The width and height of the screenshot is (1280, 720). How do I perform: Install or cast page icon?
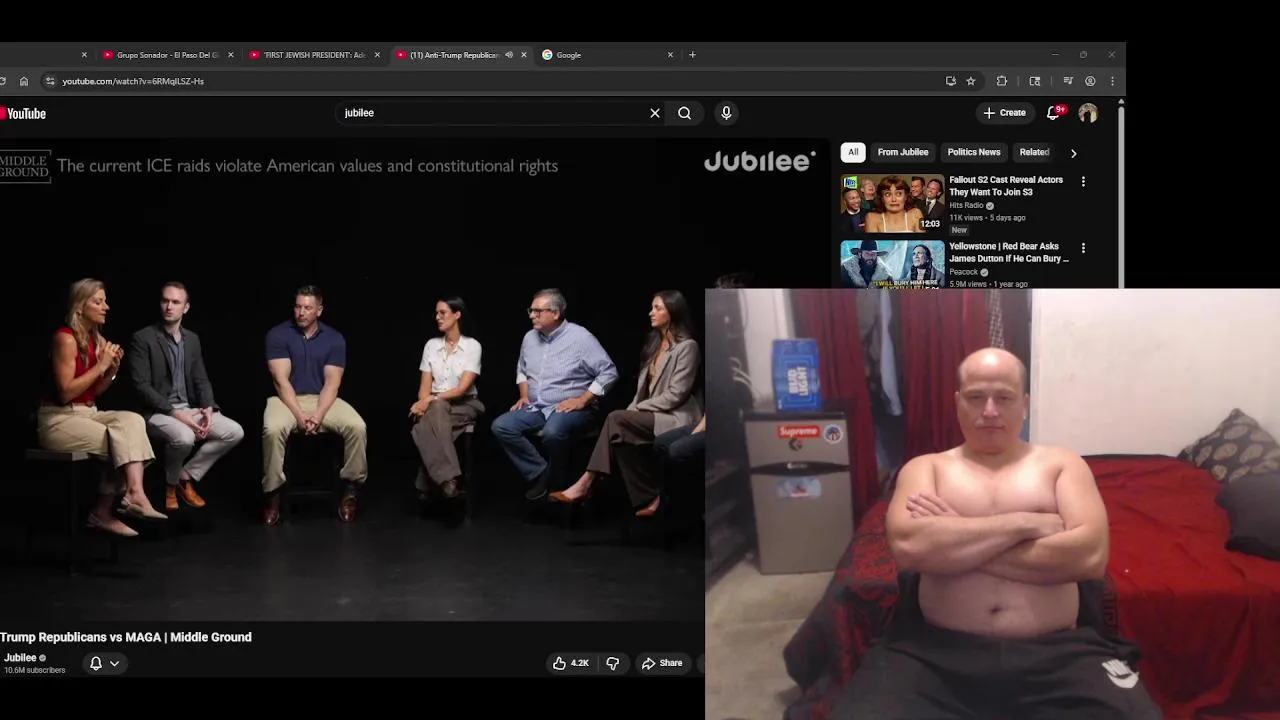coord(951,81)
